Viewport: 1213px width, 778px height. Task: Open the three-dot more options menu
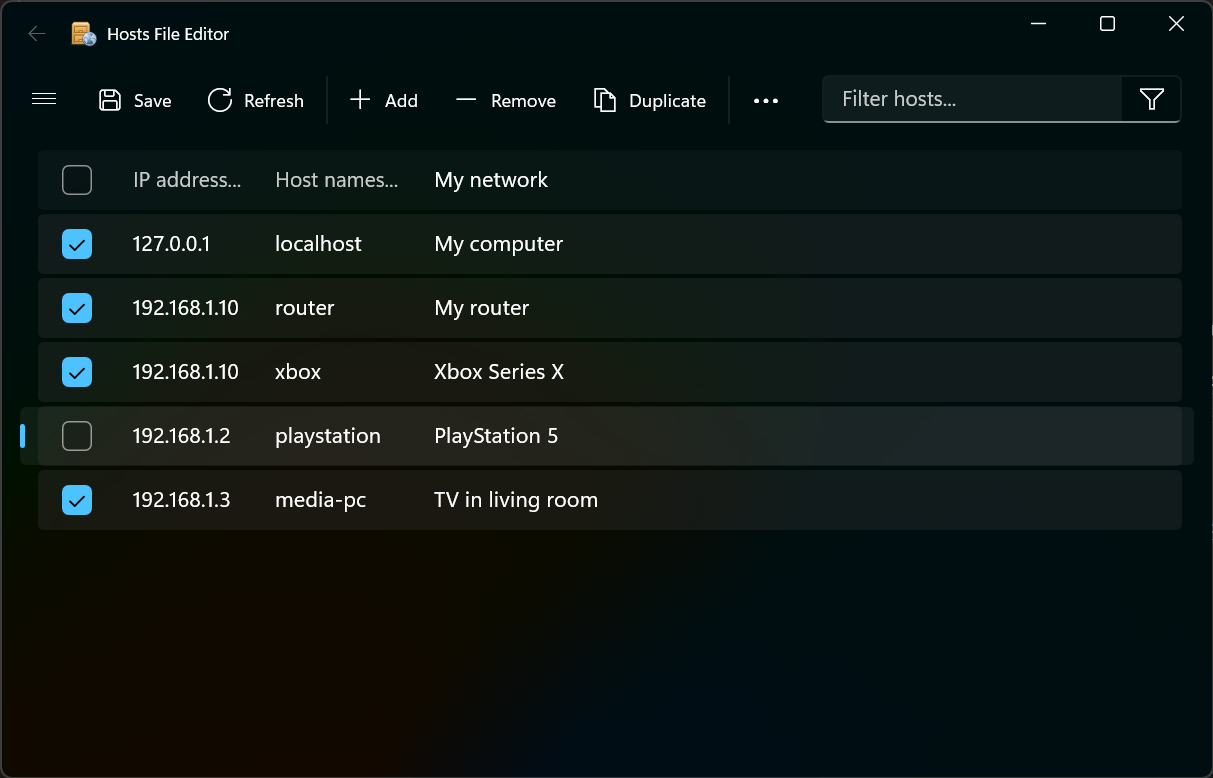[x=766, y=100]
